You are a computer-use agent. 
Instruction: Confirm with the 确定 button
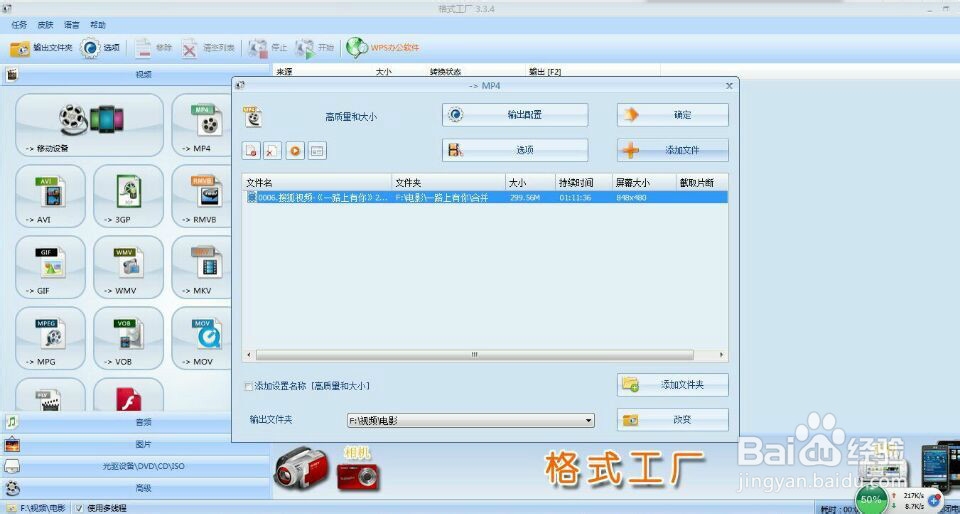pos(673,115)
